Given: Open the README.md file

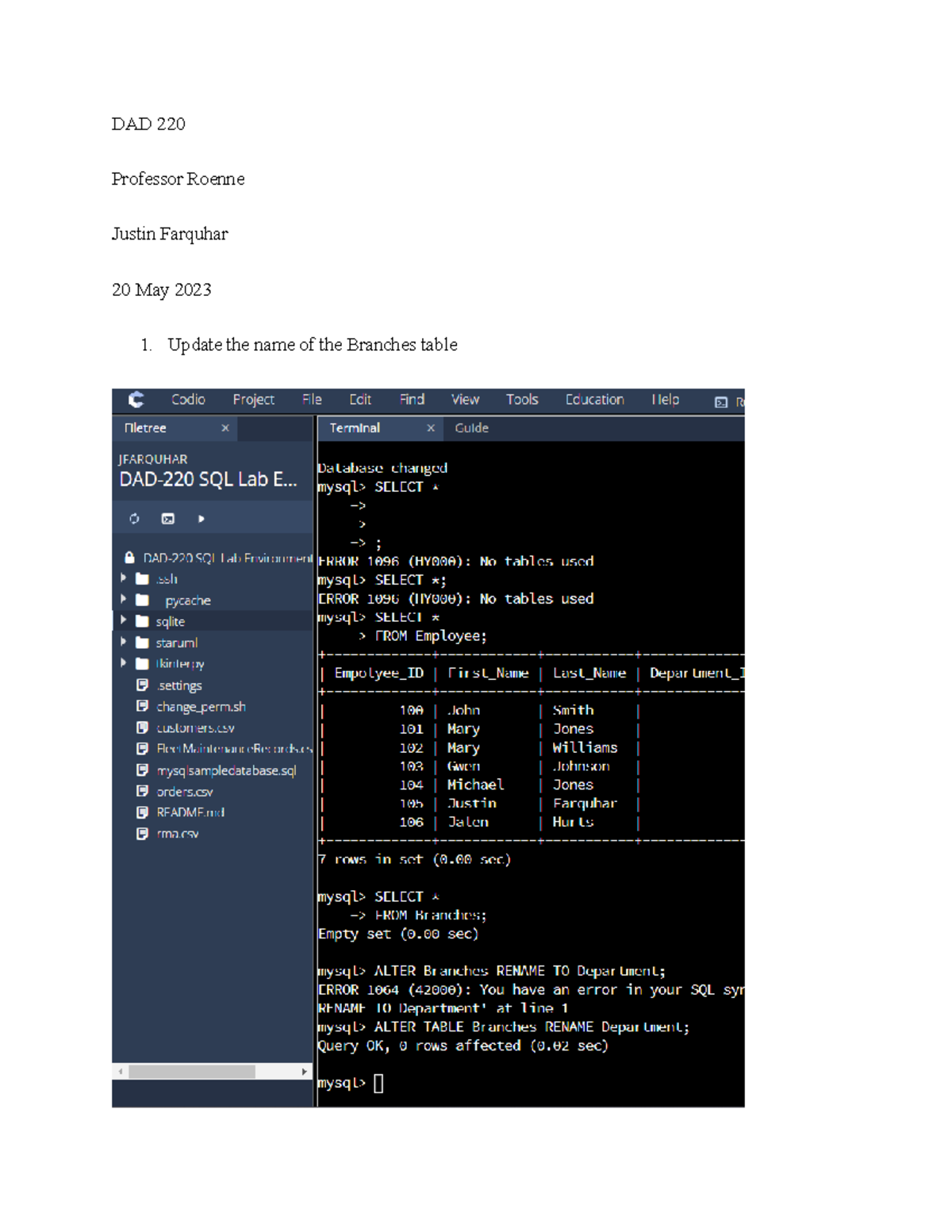Looking at the screenshot, I should coord(190,812).
